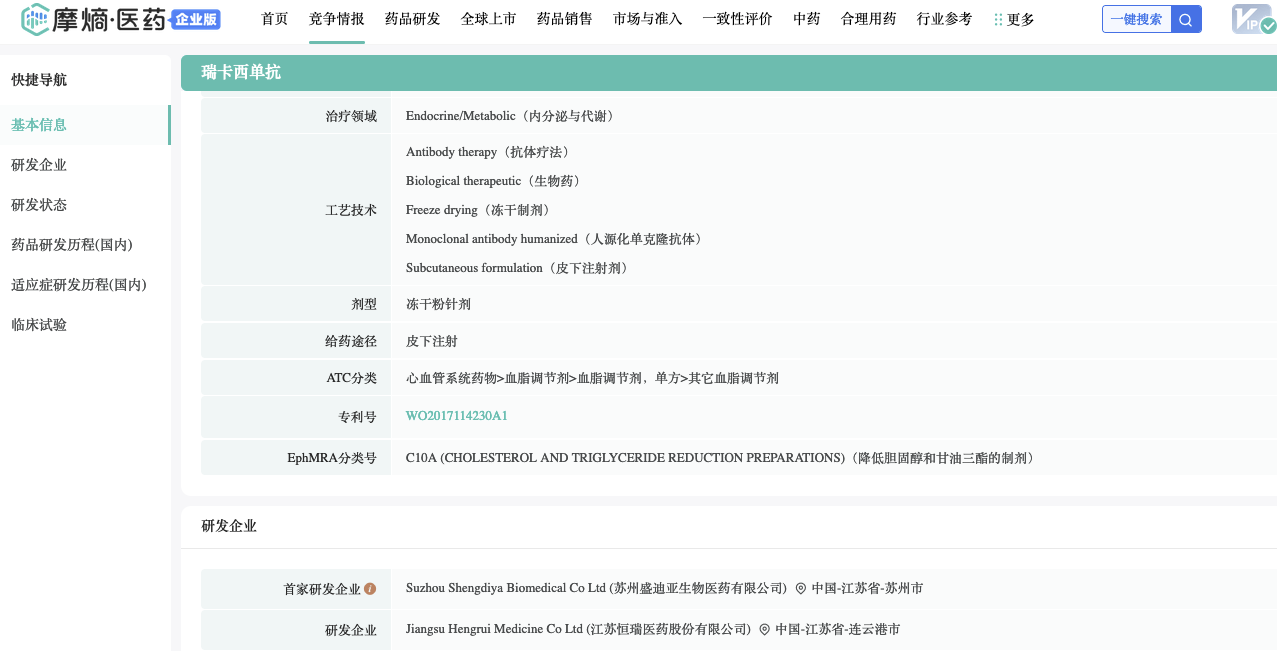This screenshot has width=1277, height=651.
Task: Open the 合理用药 navigation menu
Action: point(869,19)
